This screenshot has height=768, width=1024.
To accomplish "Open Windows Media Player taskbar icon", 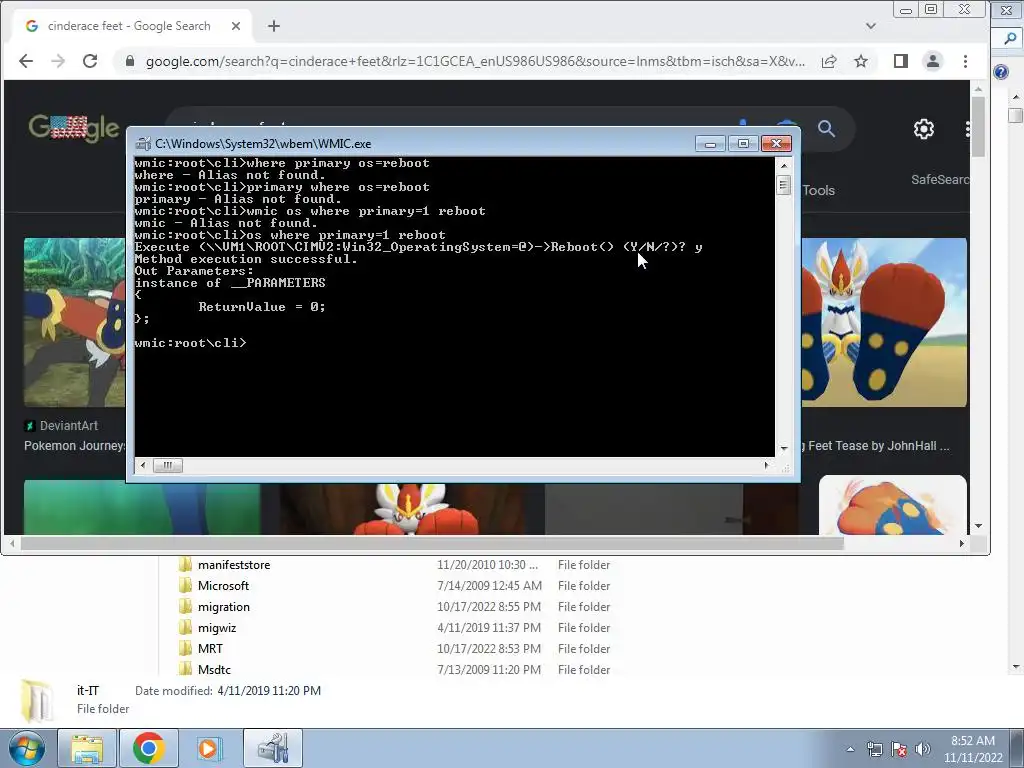I will click(x=208, y=748).
